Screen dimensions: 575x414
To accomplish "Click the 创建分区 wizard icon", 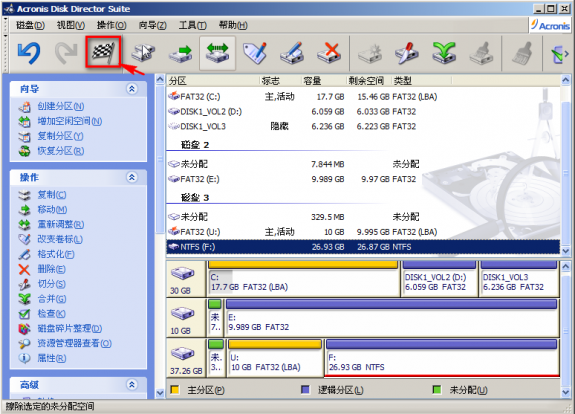I will click(25, 107).
